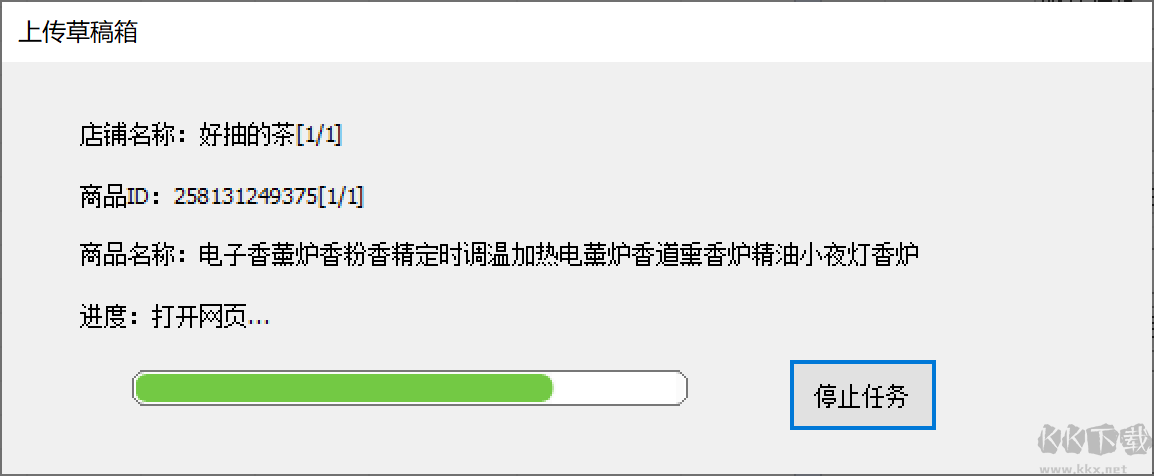
Task: Click the empty white part of progress bar
Action: click(618, 388)
